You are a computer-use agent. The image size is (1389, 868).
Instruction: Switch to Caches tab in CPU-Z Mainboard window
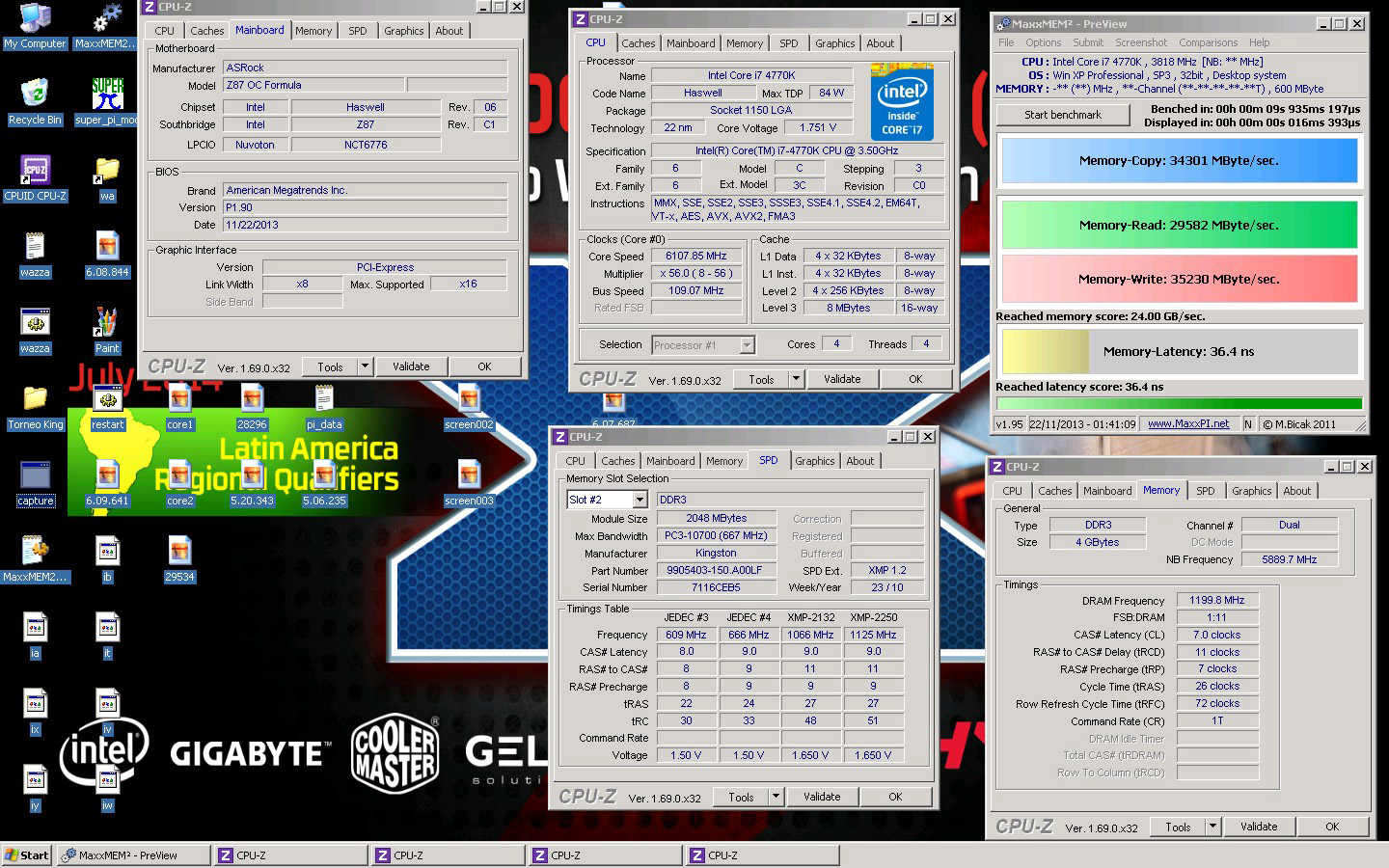tap(207, 31)
